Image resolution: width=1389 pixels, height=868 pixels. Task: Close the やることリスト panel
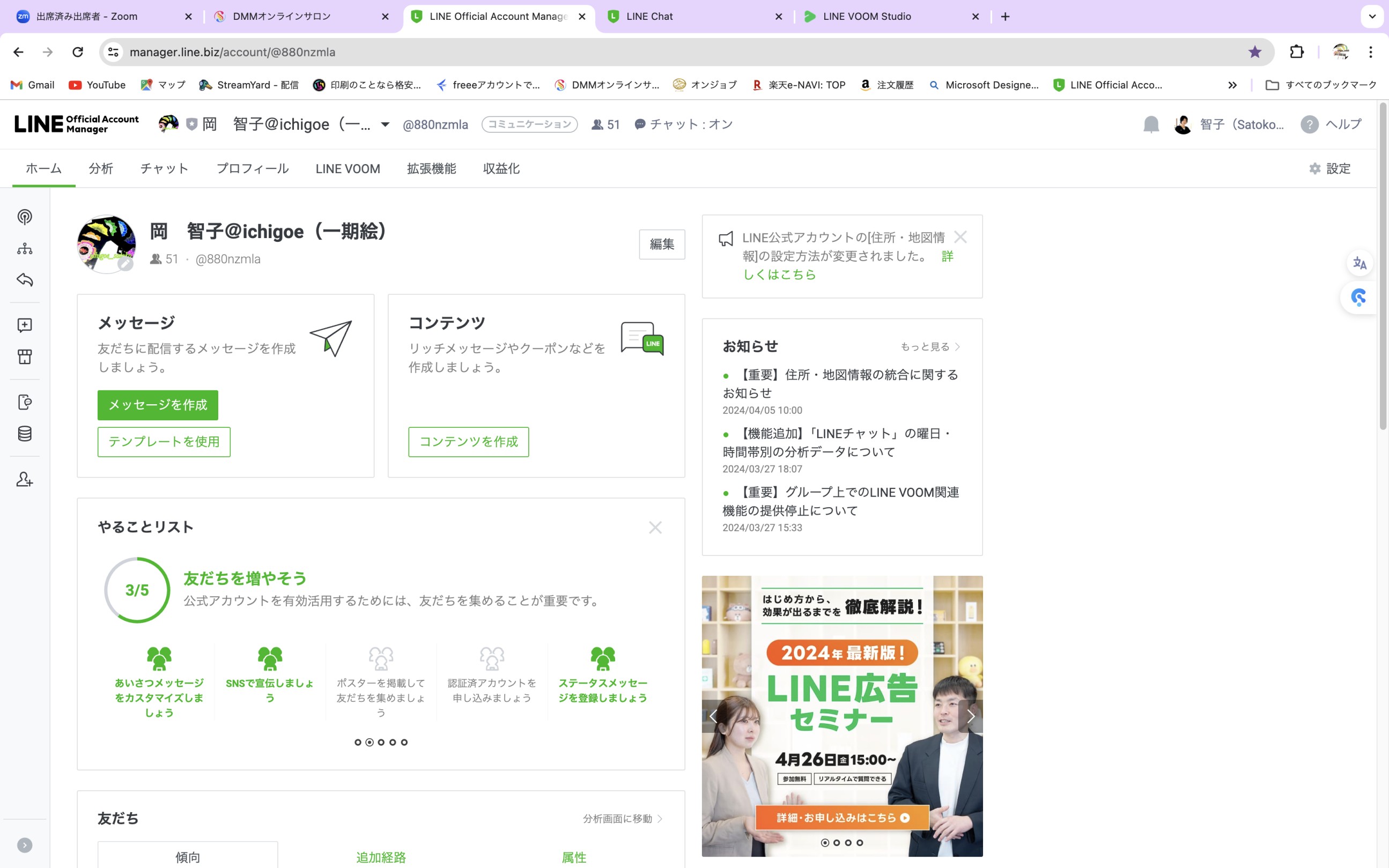point(655,528)
